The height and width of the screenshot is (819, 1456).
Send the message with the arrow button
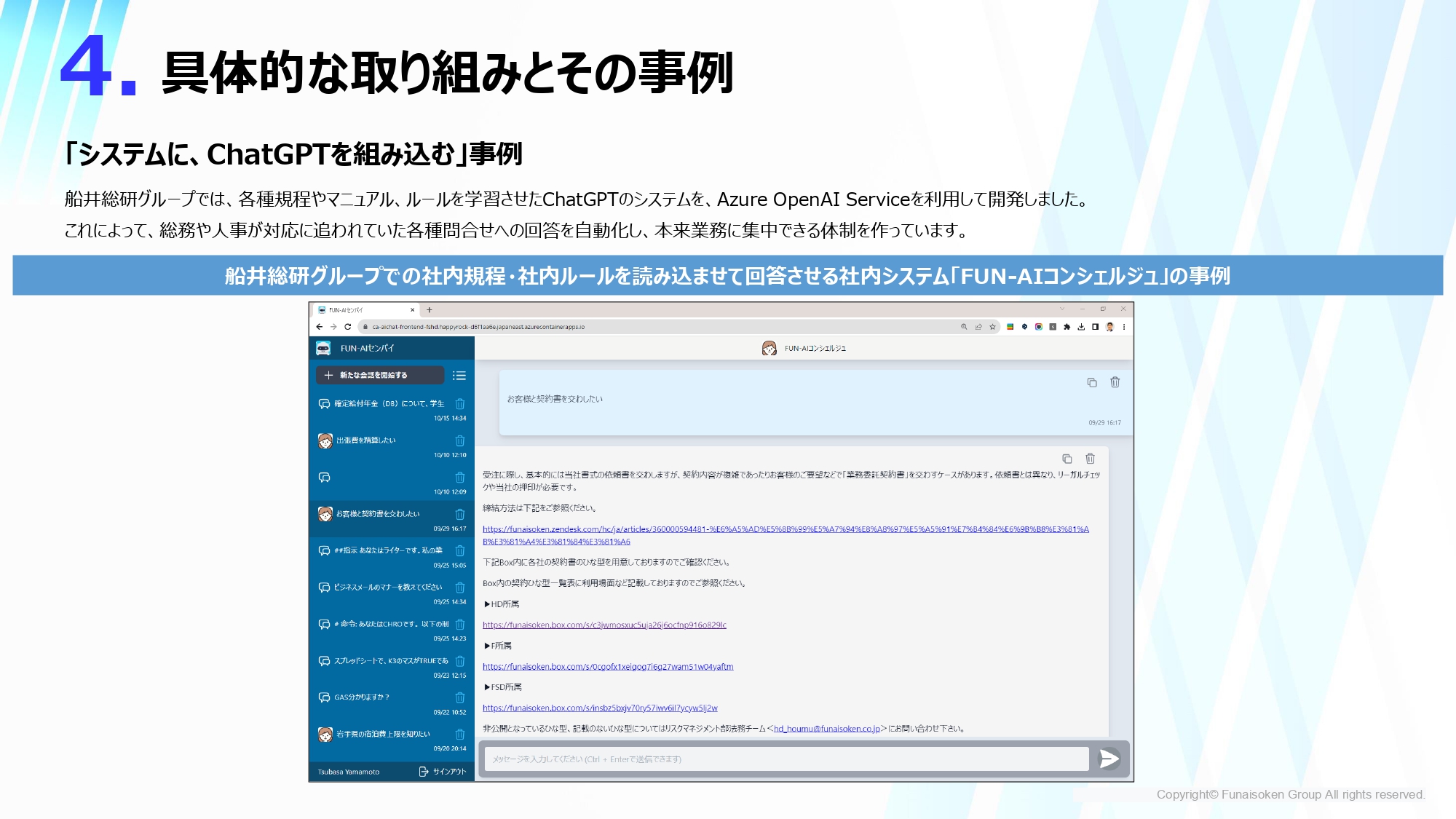pos(1109,759)
